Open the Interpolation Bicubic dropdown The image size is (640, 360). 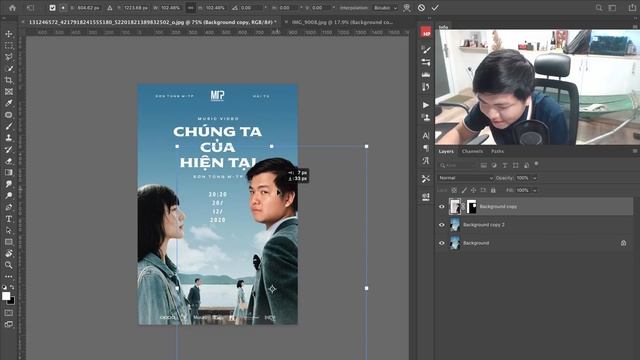(x=385, y=8)
